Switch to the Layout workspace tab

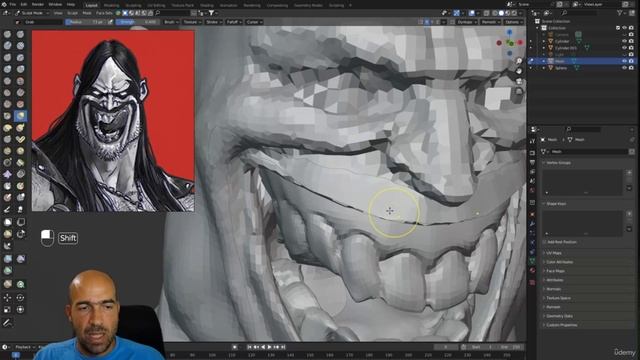[x=91, y=5]
